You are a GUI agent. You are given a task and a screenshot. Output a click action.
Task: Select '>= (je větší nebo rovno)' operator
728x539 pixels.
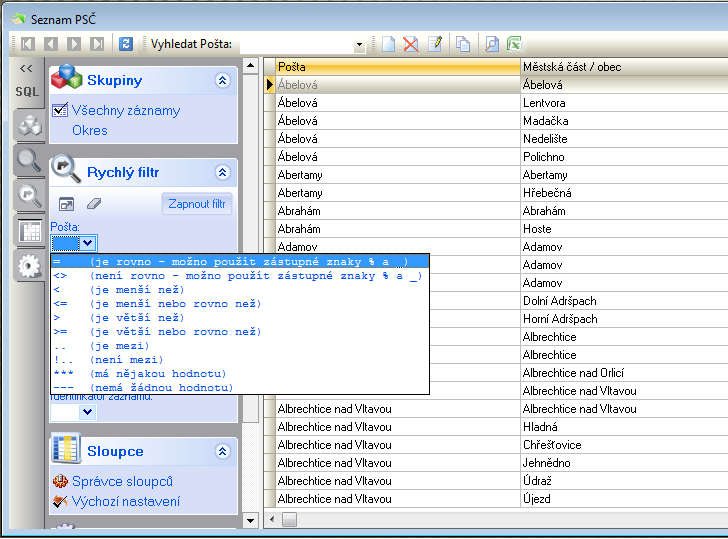[x=240, y=331]
